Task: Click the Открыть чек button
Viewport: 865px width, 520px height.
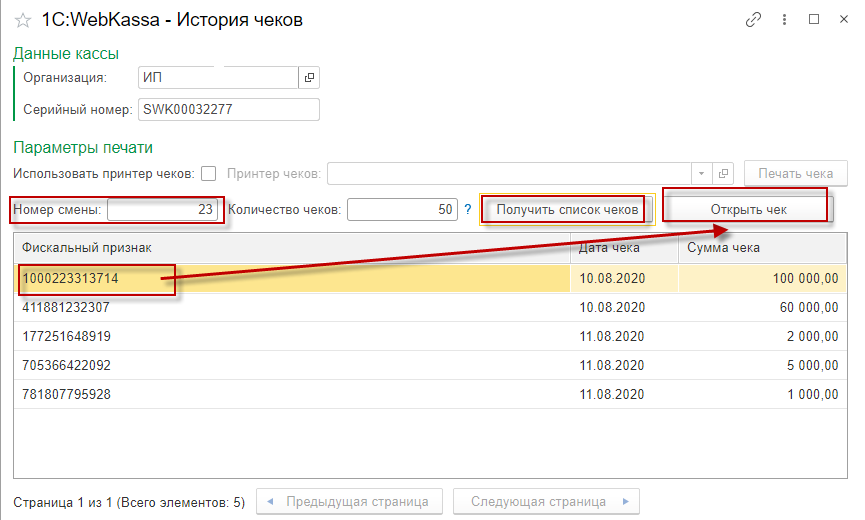Action: click(x=748, y=210)
